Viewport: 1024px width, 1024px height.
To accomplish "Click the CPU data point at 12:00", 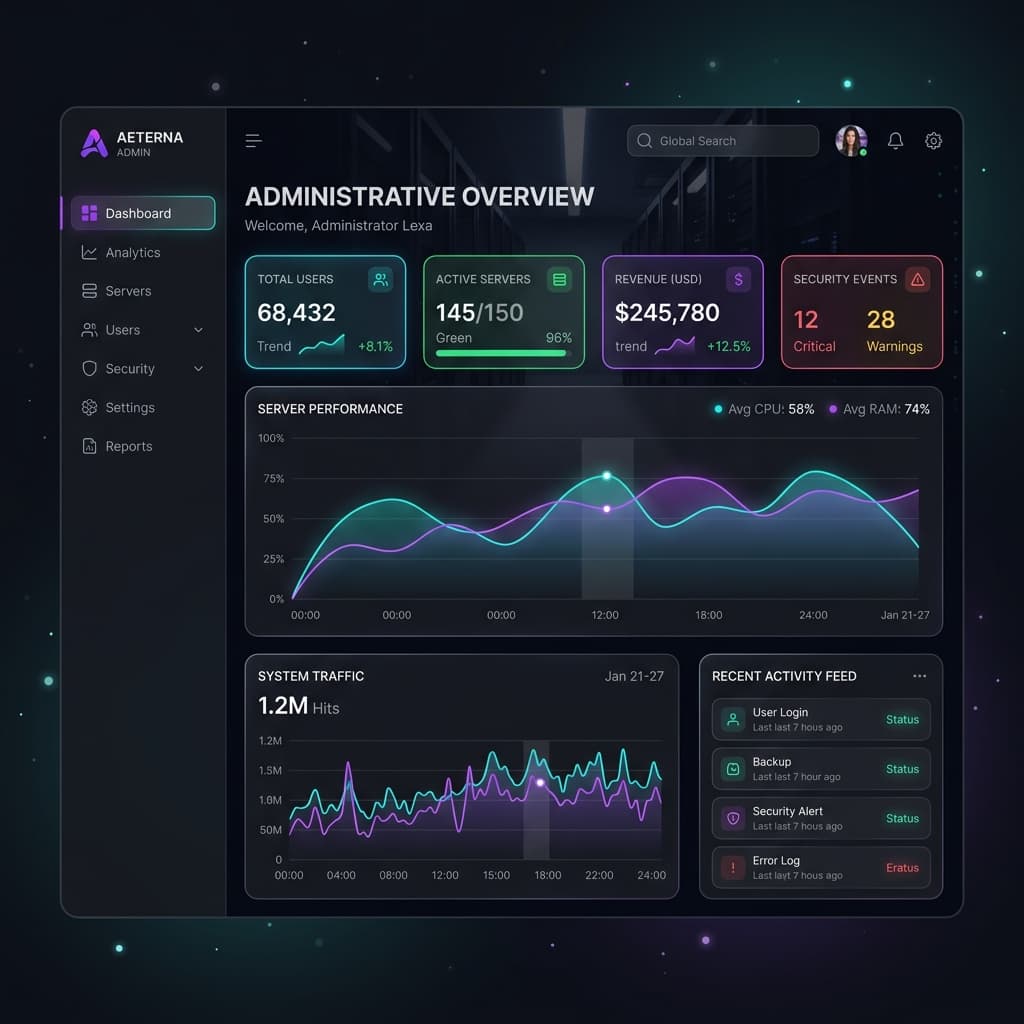I will click(607, 475).
